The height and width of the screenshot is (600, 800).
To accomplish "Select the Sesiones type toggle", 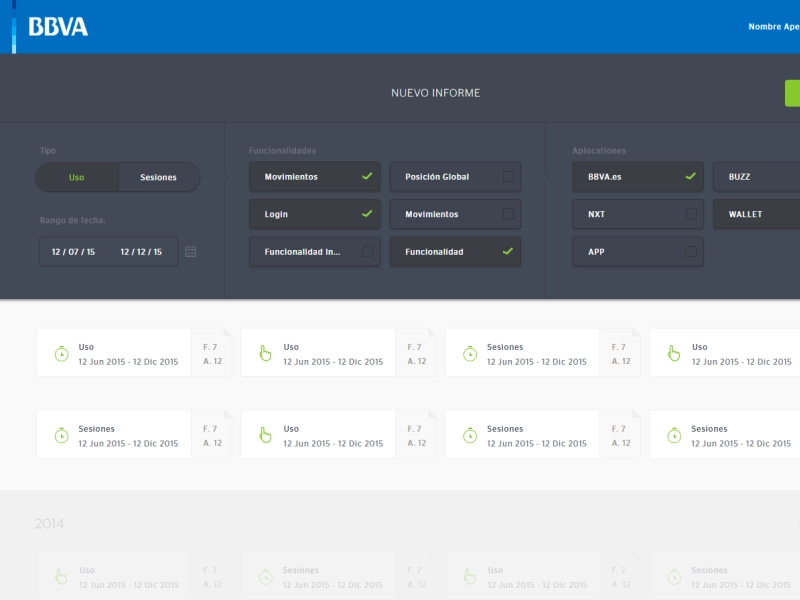I will coord(158,178).
